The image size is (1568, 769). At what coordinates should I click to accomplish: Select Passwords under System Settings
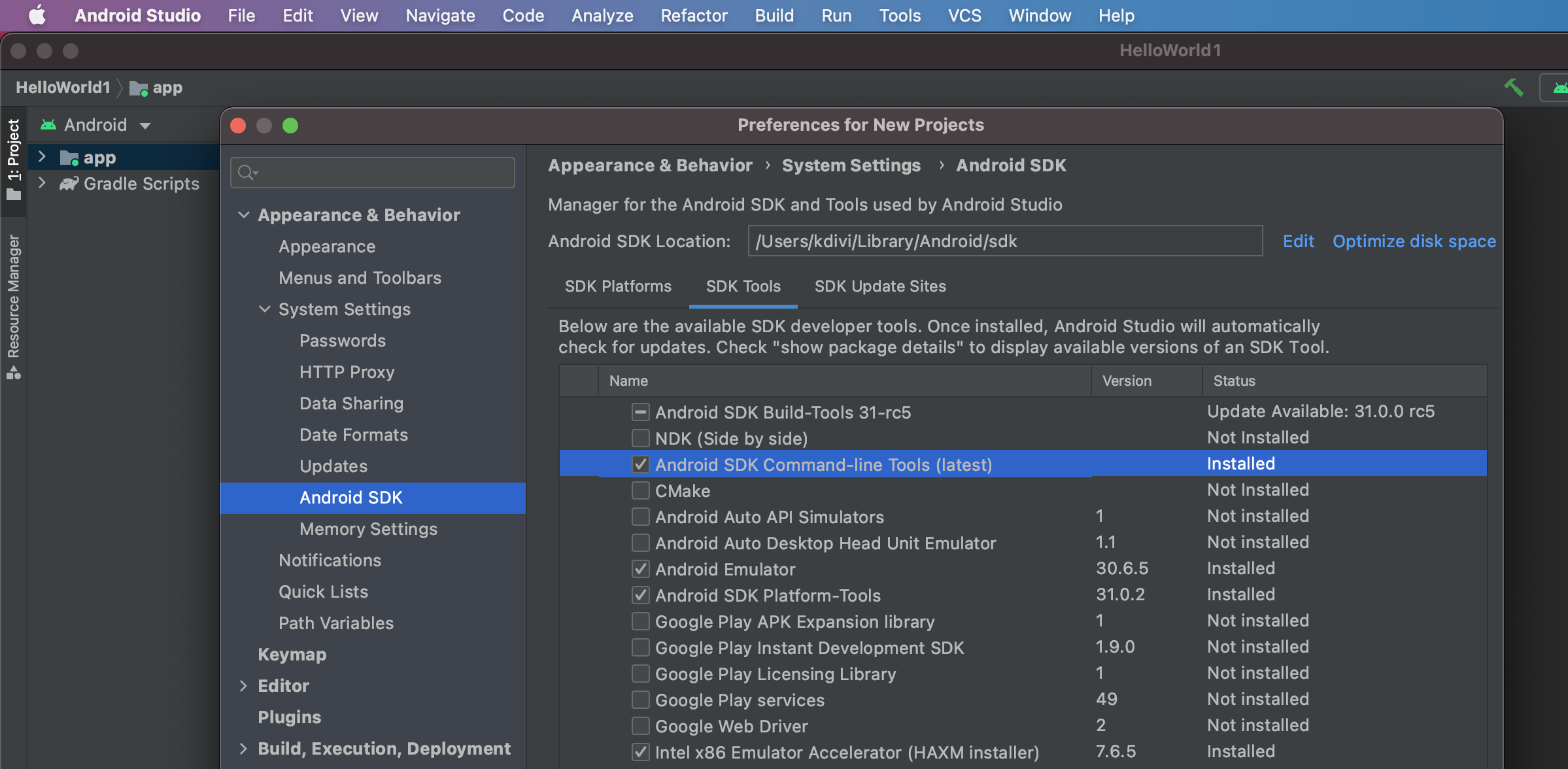[343, 341]
